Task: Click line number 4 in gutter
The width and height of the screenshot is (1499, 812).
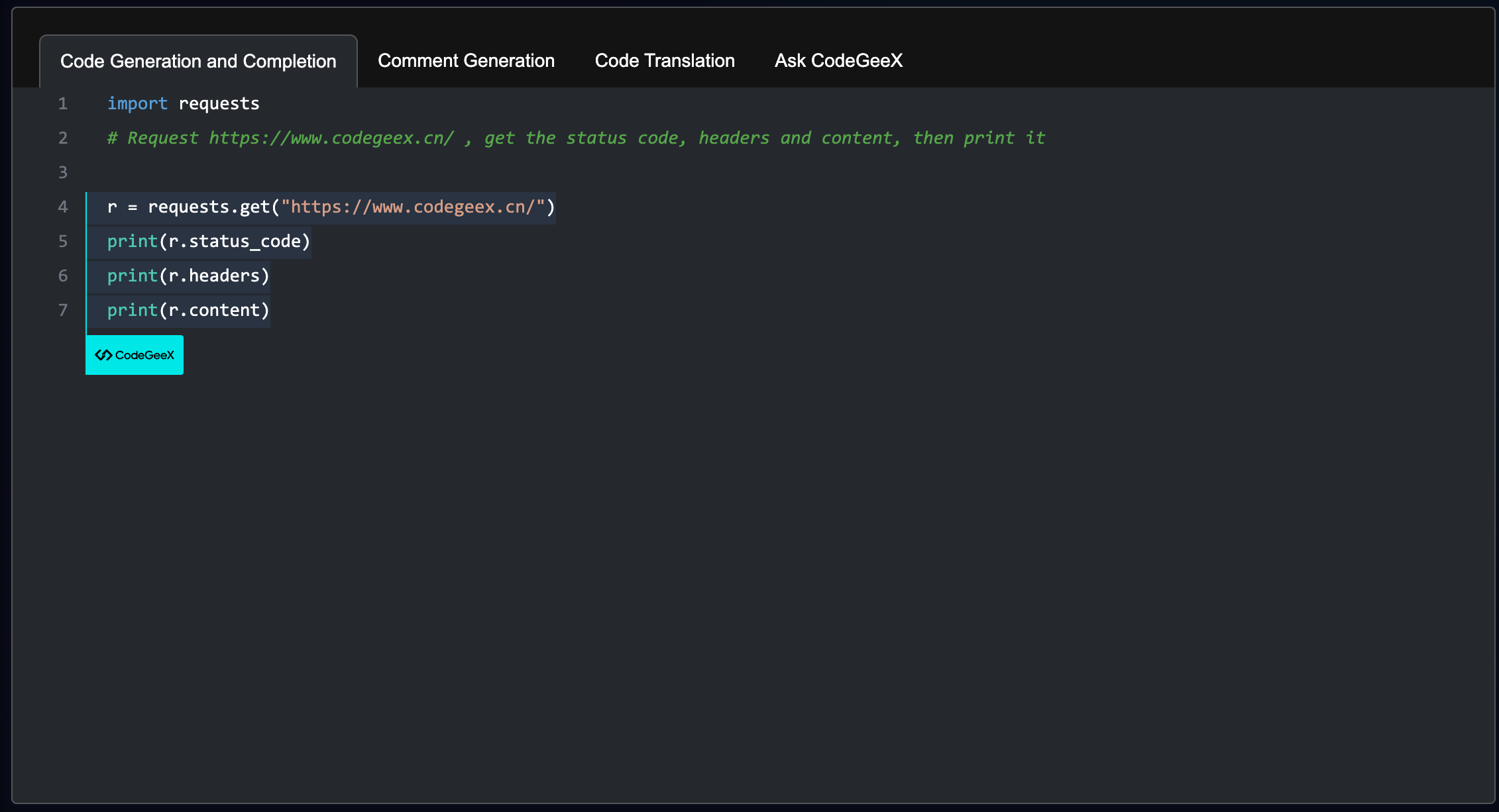Action: pyautogui.click(x=63, y=207)
